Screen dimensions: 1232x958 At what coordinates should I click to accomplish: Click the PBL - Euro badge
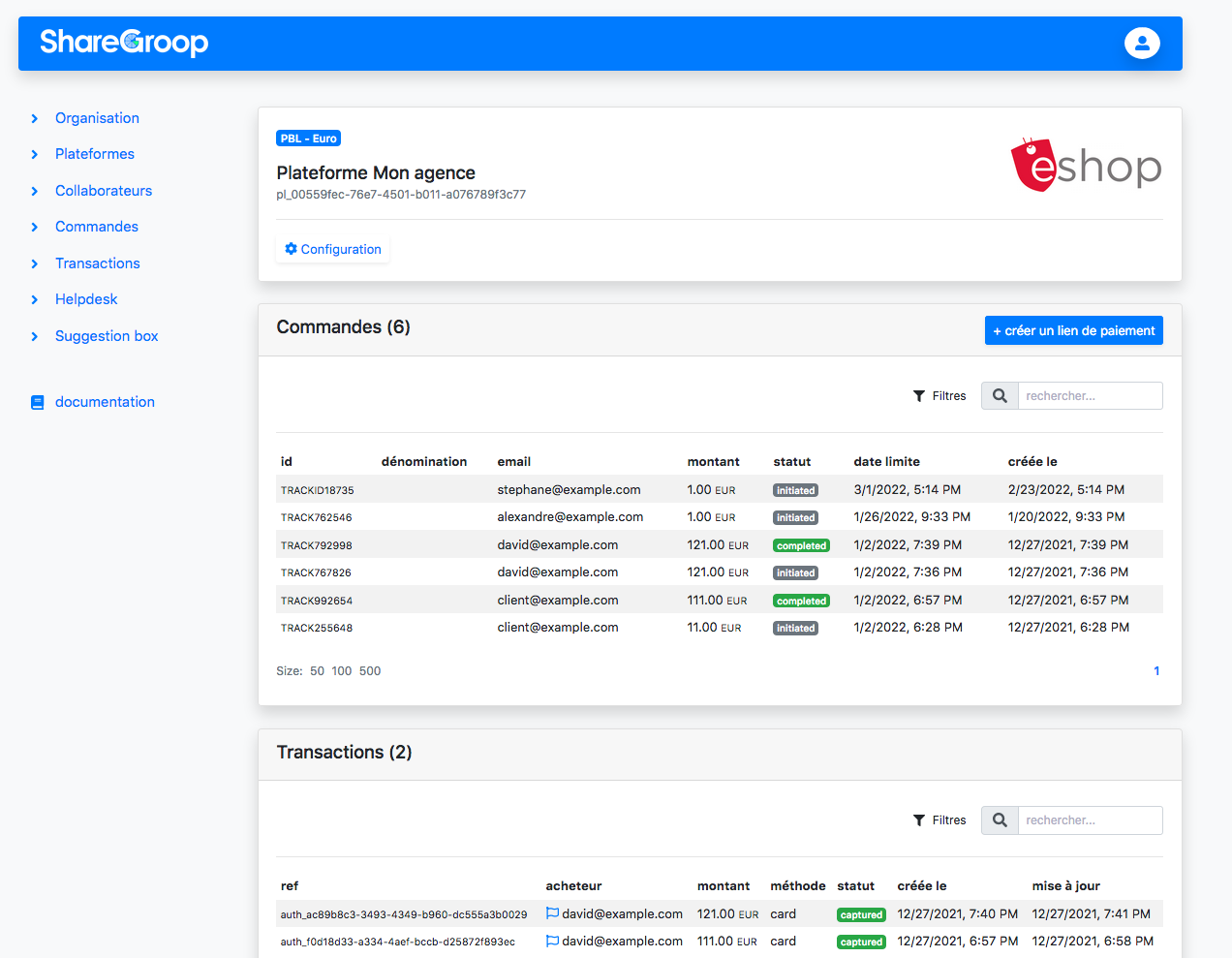(309, 139)
